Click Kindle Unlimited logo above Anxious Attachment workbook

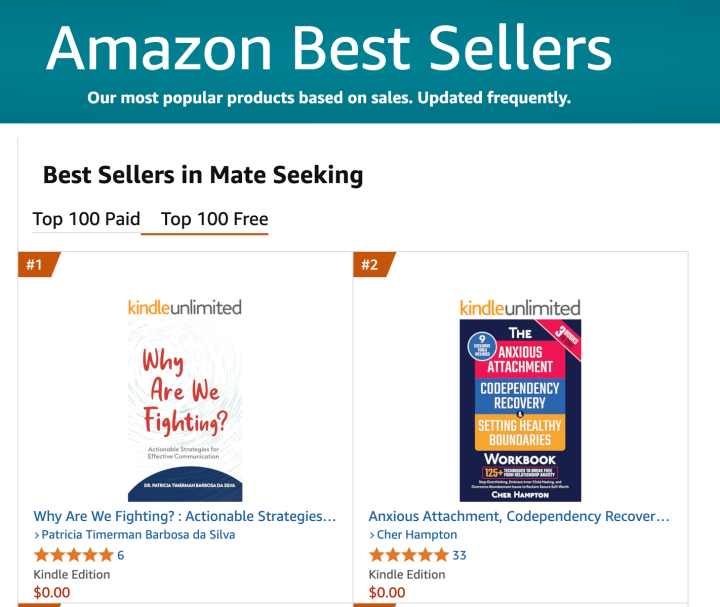pos(520,307)
